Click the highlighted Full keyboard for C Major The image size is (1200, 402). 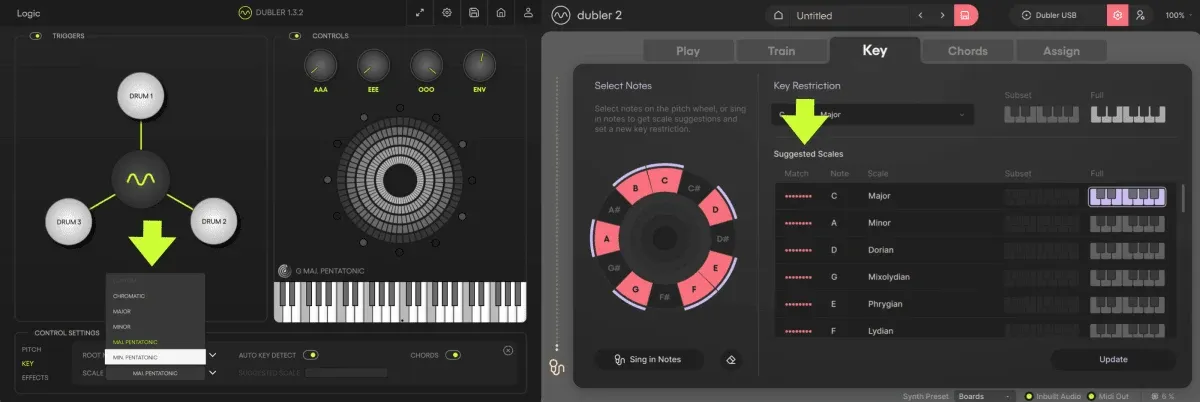tap(1127, 196)
